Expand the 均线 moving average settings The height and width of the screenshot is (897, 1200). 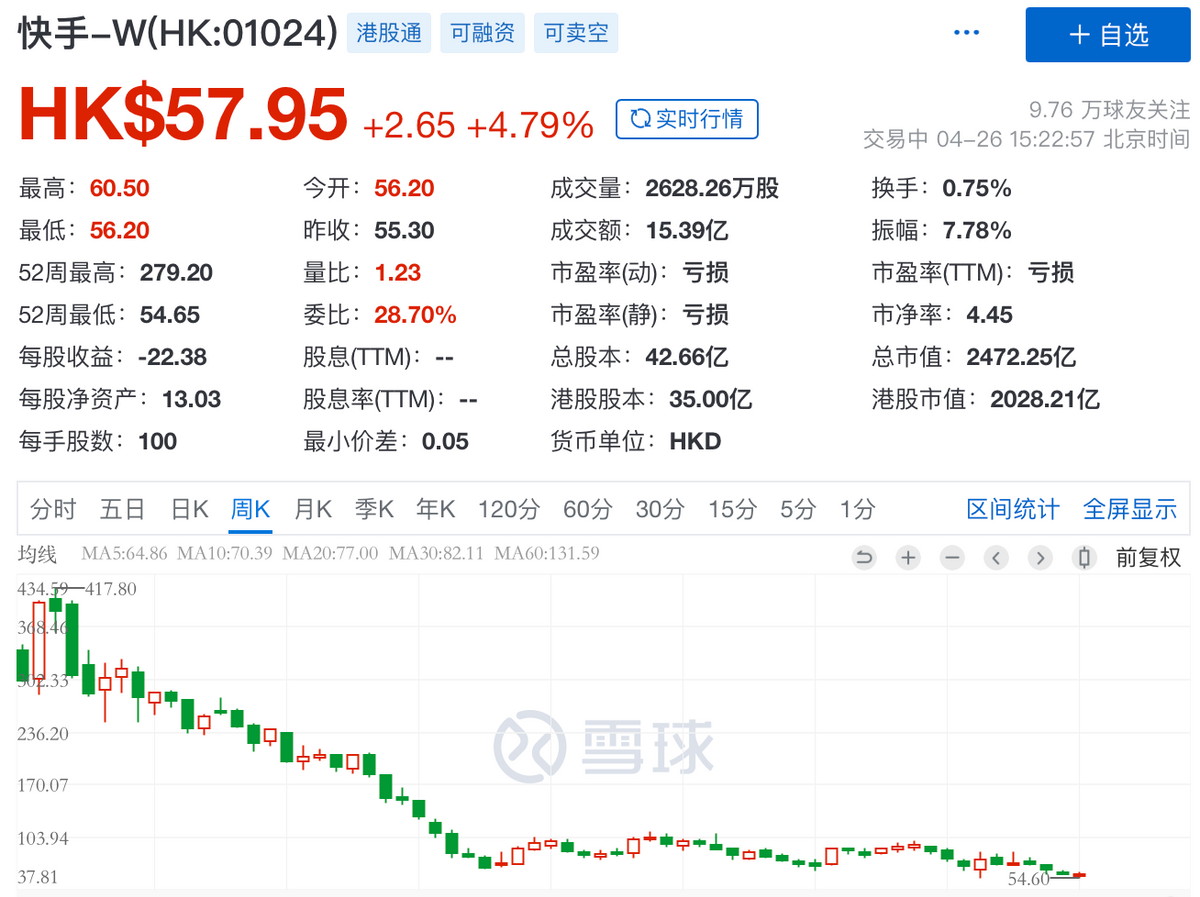38,554
